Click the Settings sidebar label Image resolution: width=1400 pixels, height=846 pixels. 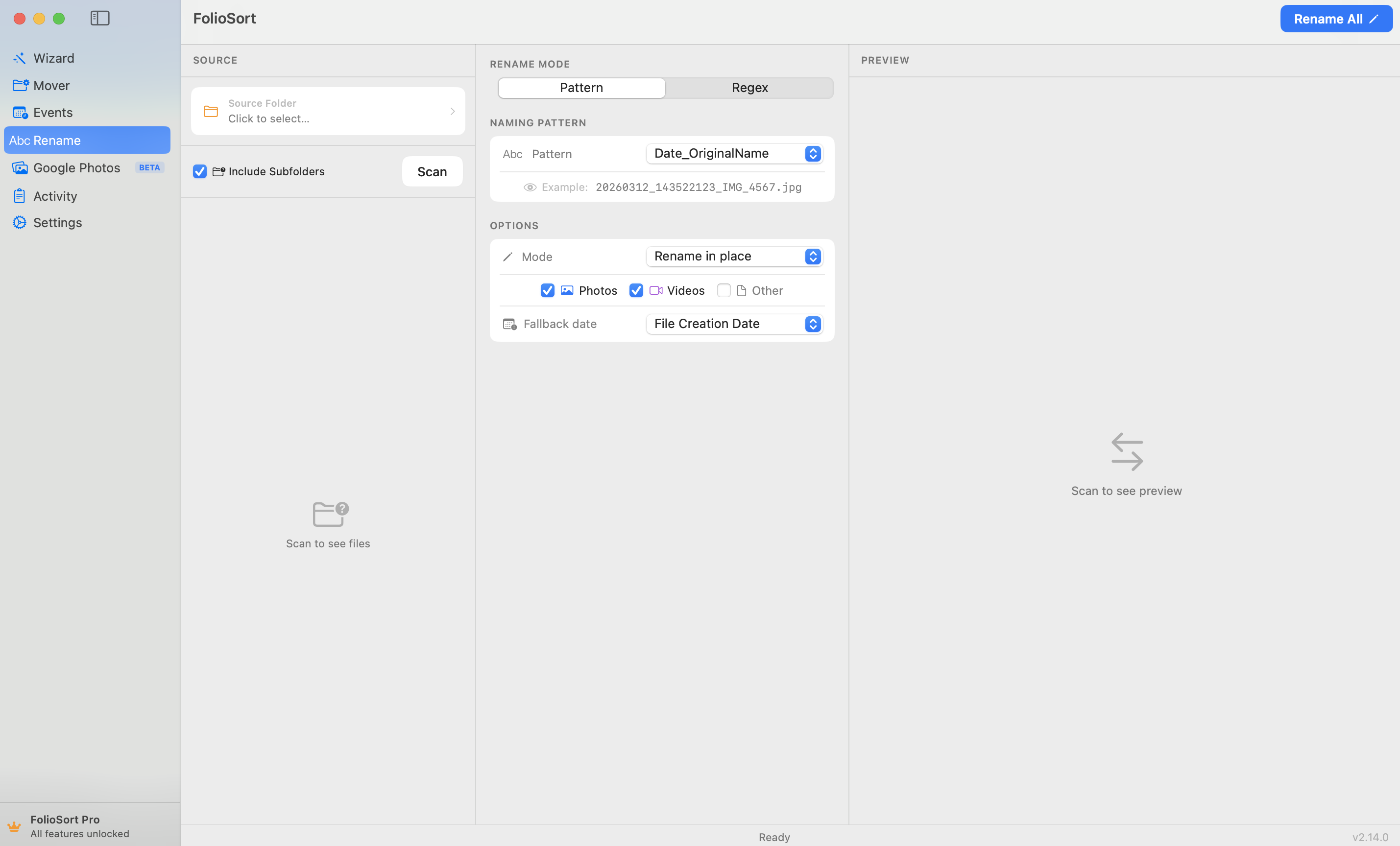[57, 223]
